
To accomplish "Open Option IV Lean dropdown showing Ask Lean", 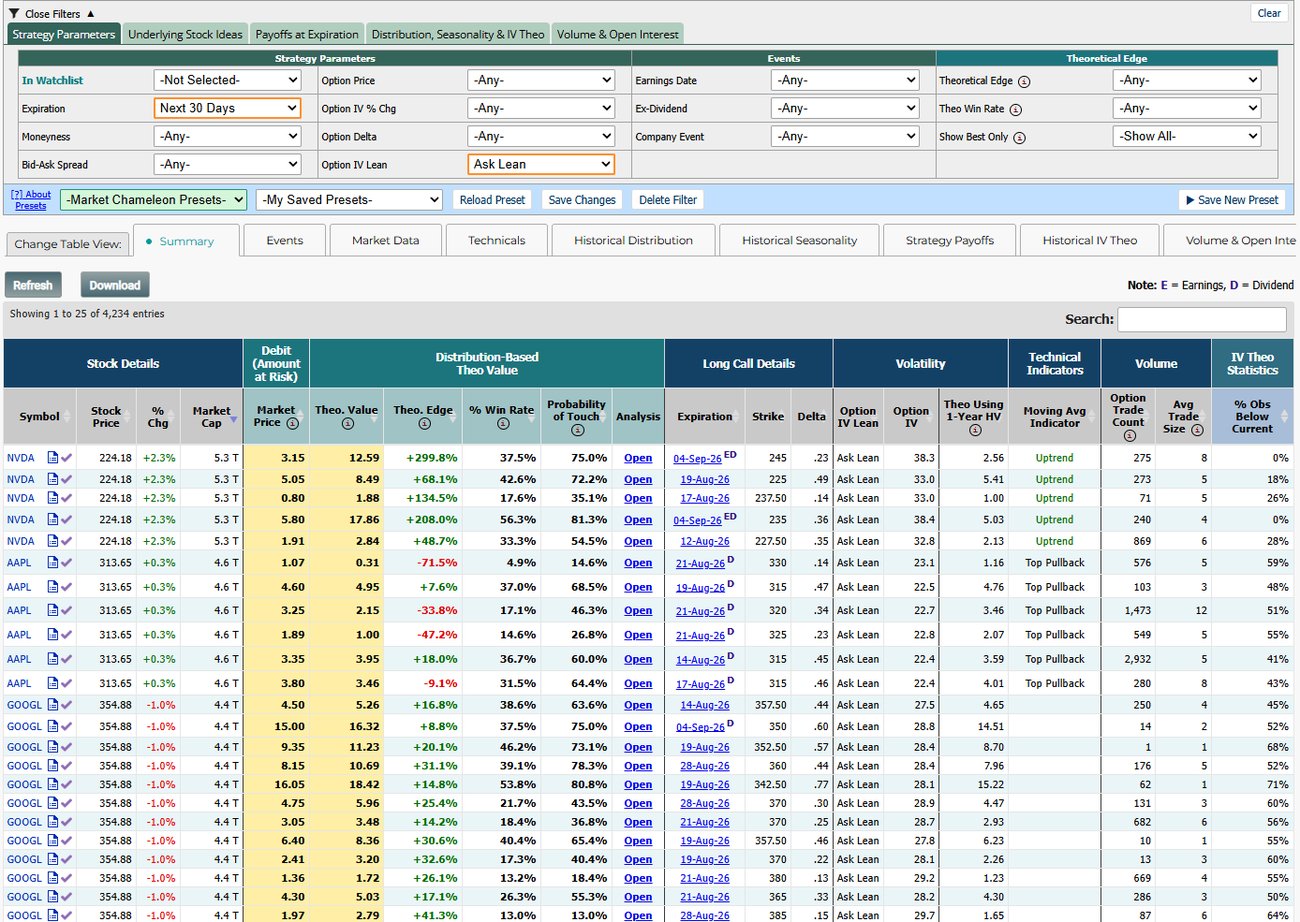I will 541,164.
